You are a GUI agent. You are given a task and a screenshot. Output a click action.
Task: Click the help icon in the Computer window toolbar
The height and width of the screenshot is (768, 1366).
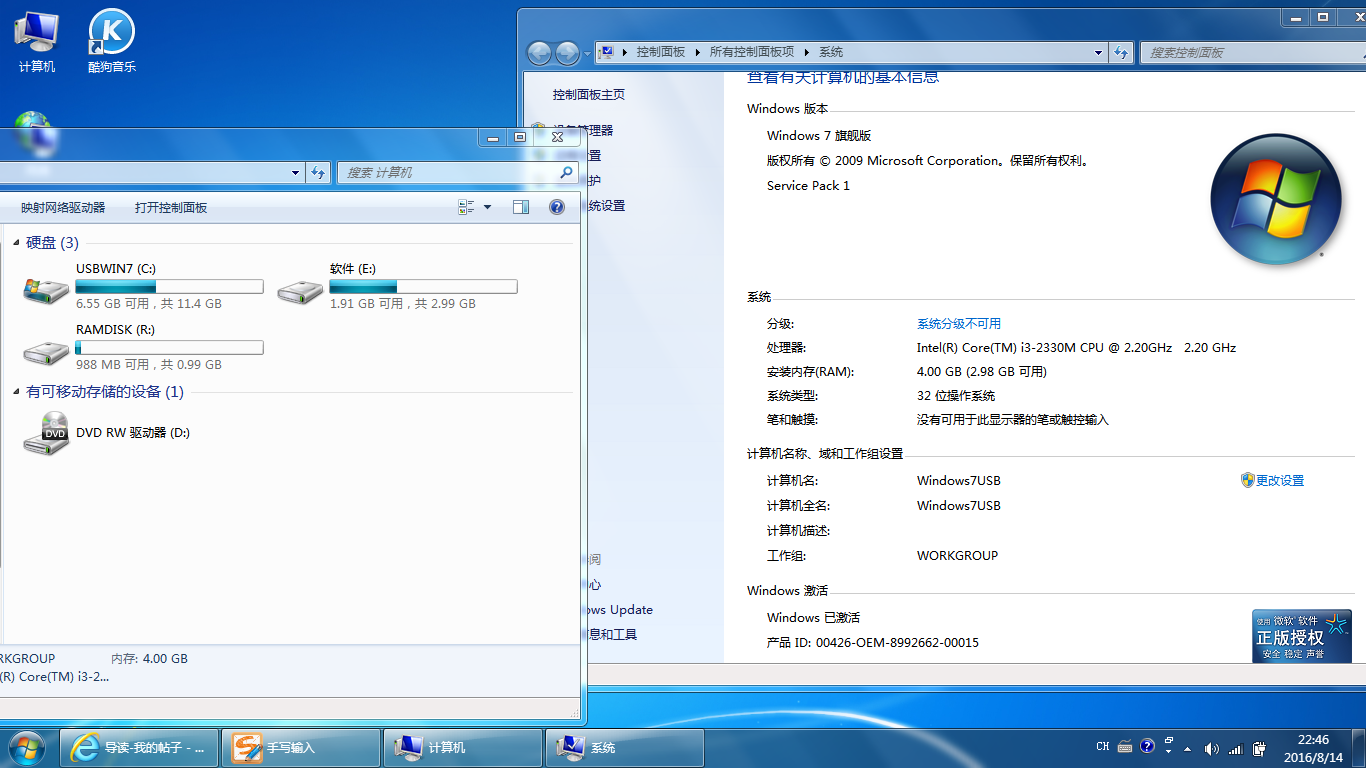tap(557, 207)
